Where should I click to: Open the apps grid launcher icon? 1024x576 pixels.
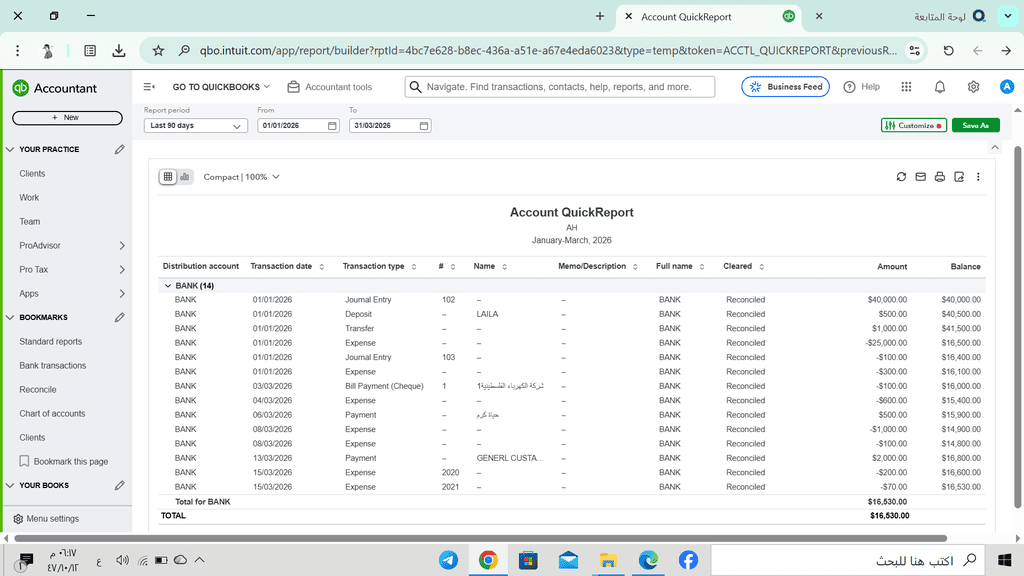click(x=906, y=87)
